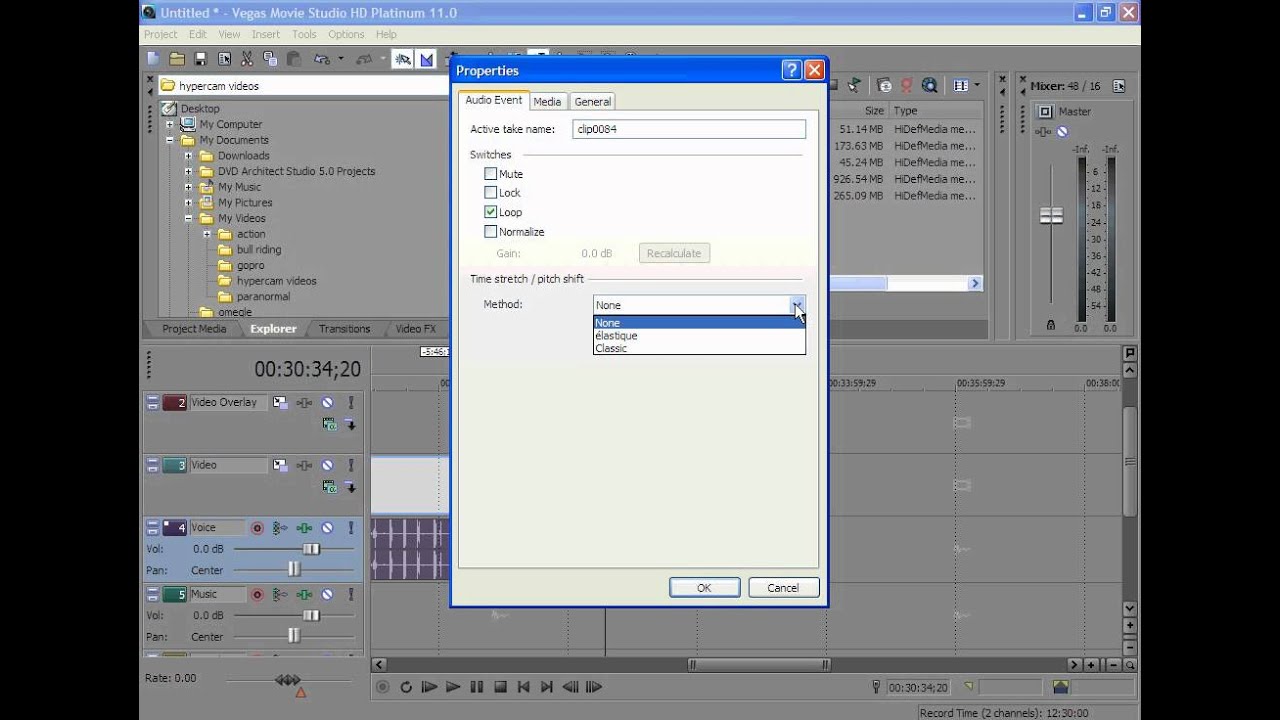Choose élastique from the Method list
Image resolution: width=1280 pixels, height=720 pixels.
(x=699, y=336)
